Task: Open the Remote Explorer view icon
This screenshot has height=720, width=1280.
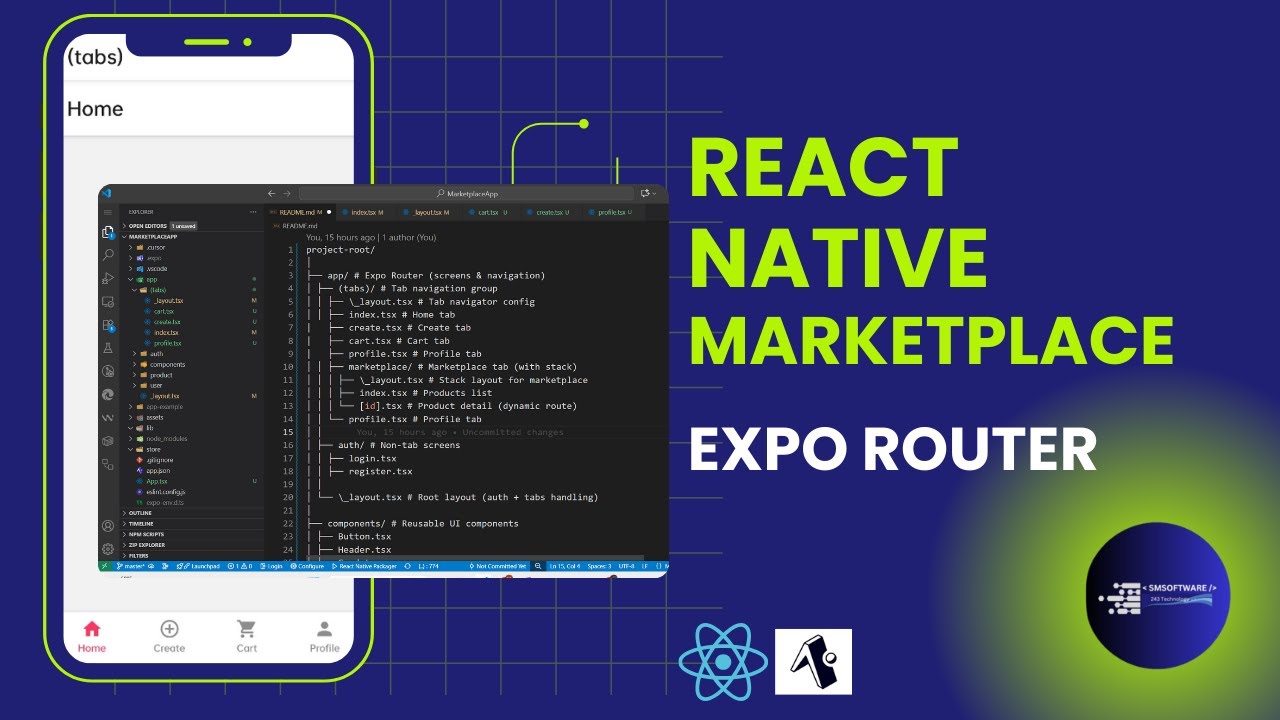Action: tap(108, 302)
